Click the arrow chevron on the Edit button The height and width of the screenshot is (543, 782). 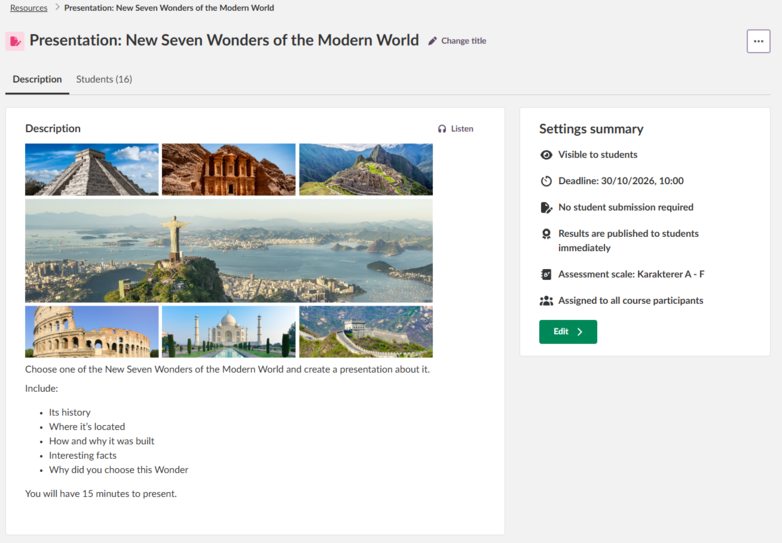[580, 332]
